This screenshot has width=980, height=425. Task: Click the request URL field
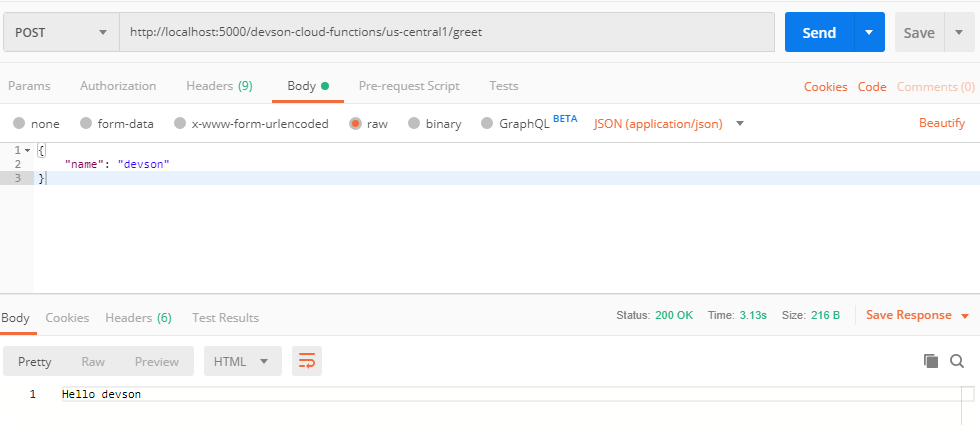[447, 32]
